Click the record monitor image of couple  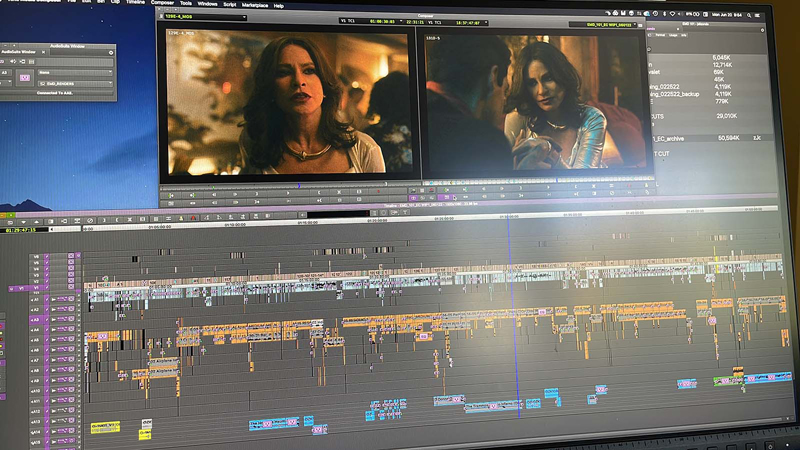(x=535, y=102)
